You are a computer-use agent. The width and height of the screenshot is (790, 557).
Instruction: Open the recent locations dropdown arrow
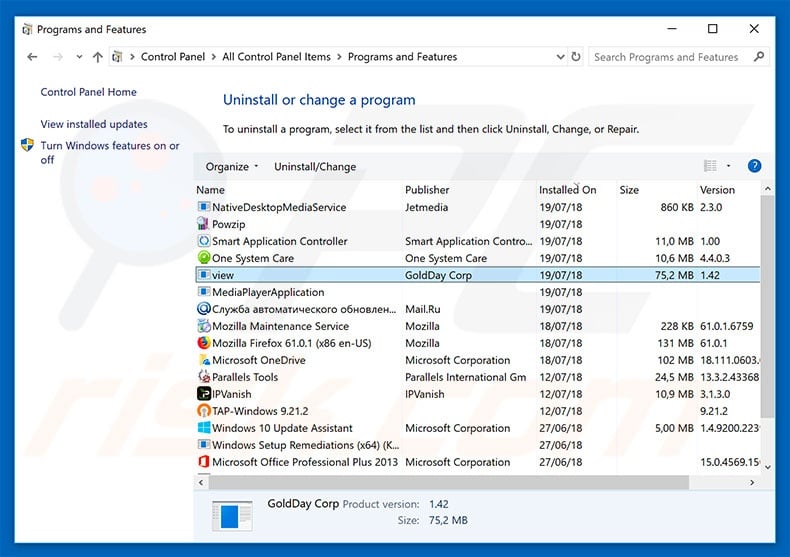79,57
